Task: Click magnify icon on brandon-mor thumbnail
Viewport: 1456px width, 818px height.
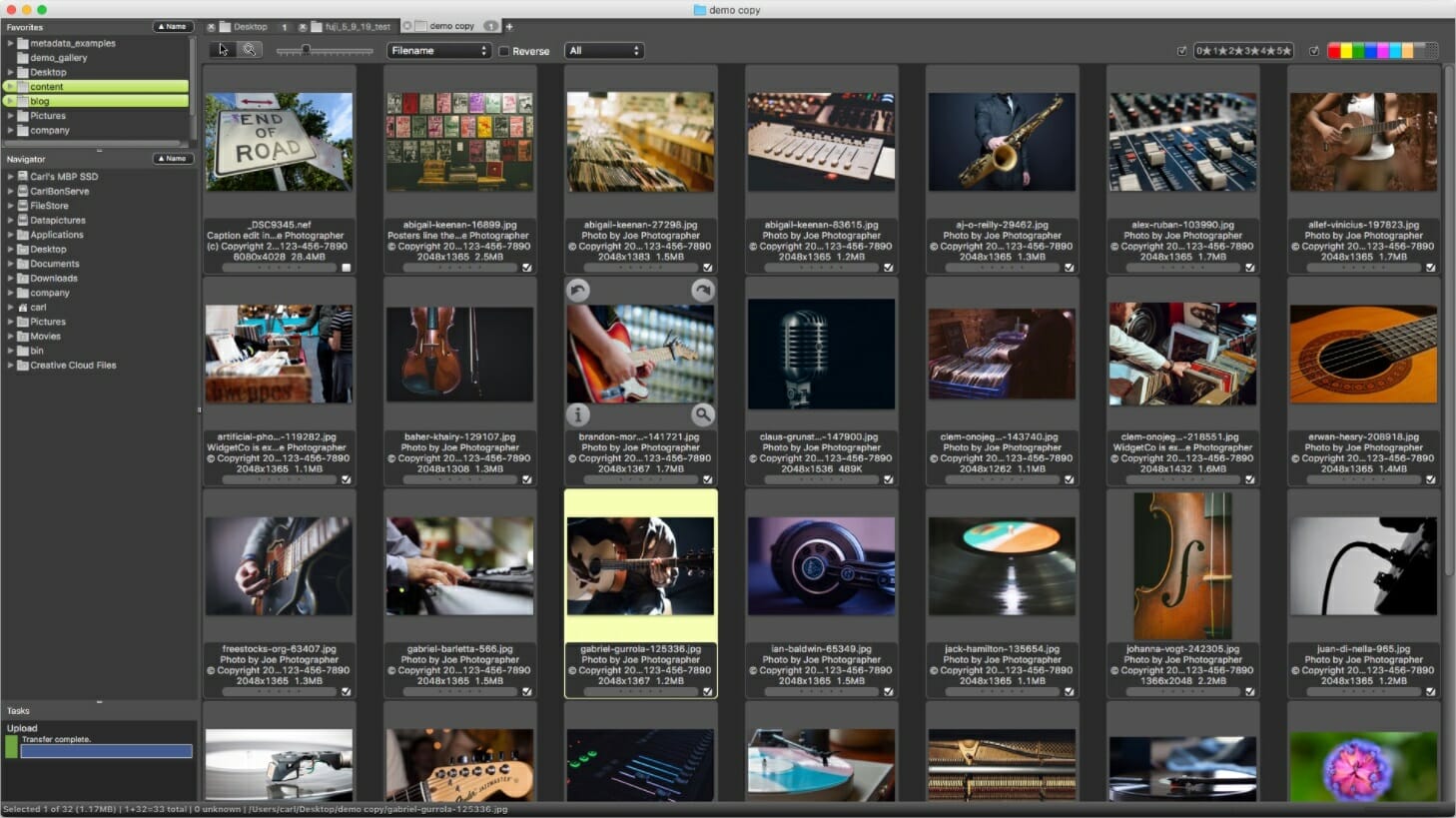Action: (703, 414)
